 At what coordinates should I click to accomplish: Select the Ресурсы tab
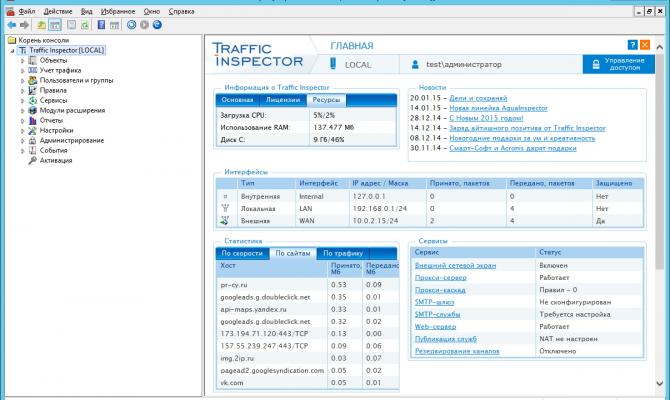326,100
